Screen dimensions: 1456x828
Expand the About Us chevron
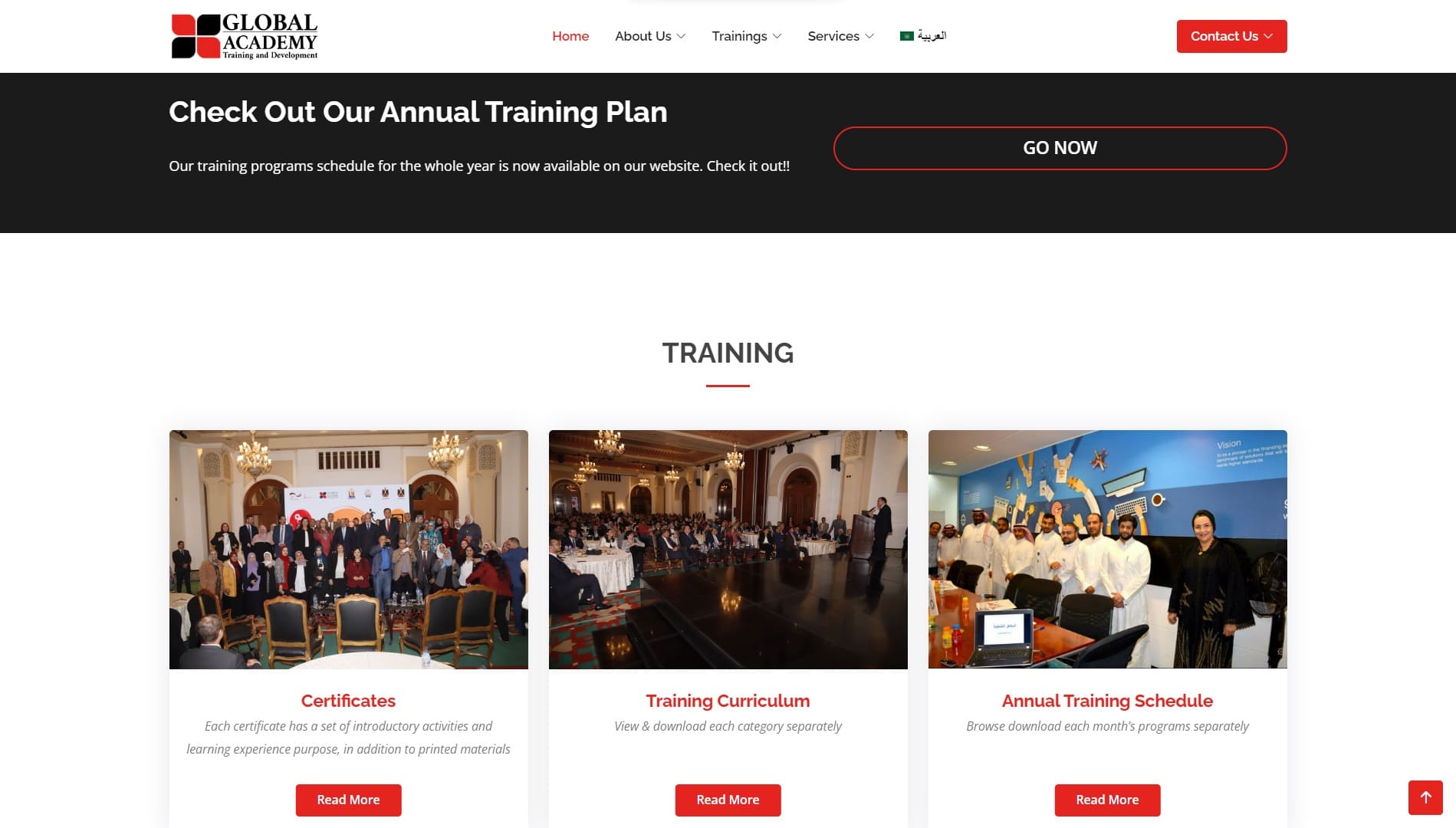pos(681,36)
